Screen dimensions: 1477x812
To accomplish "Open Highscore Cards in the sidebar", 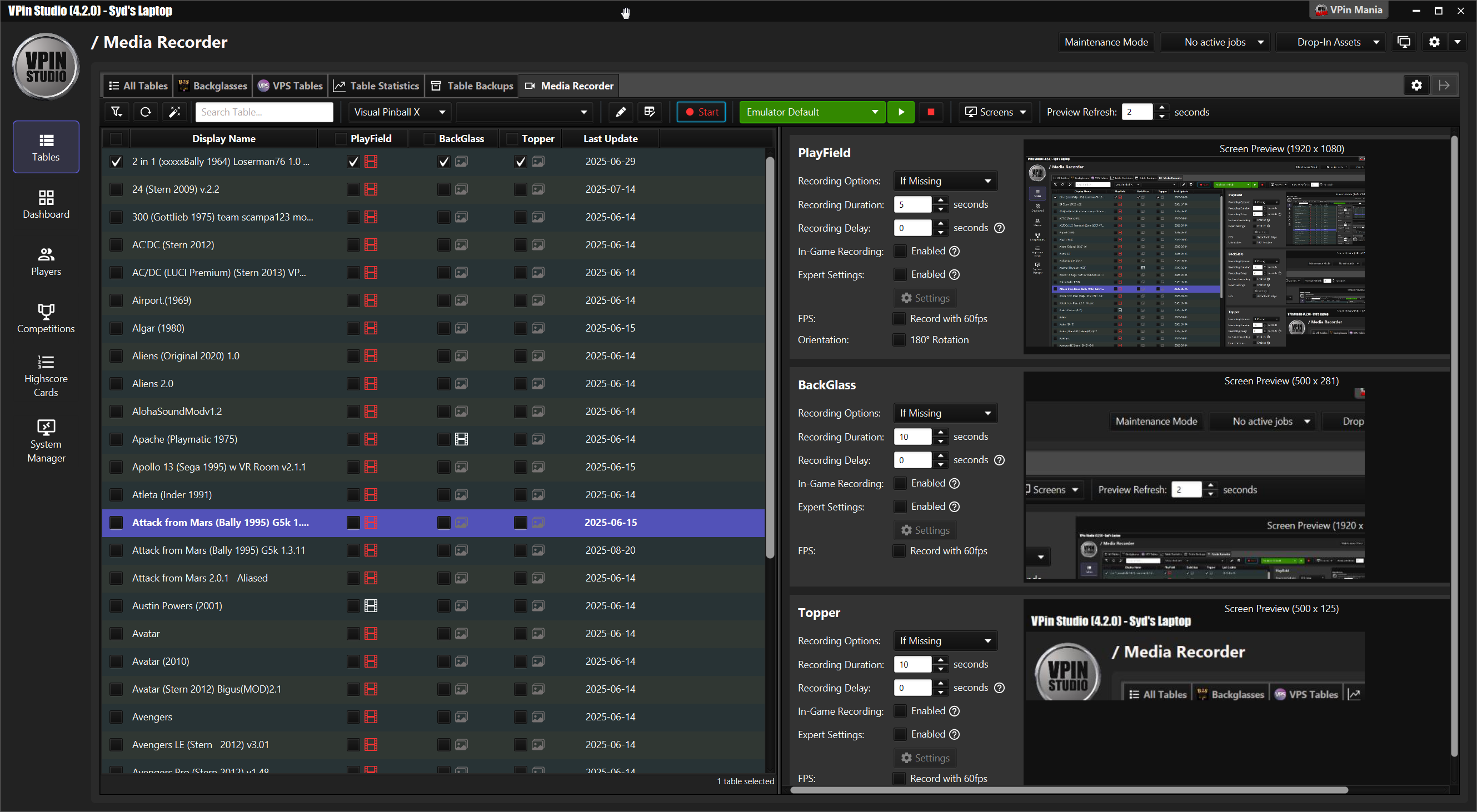I will pyautogui.click(x=46, y=377).
